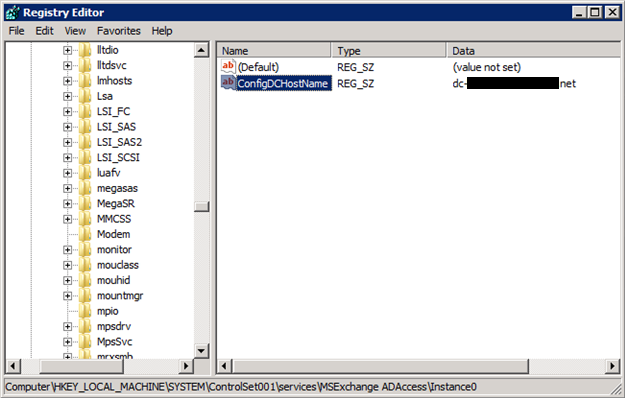Open the File menu
This screenshot has width=625, height=398.
pyautogui.click(x=16, y=31)
